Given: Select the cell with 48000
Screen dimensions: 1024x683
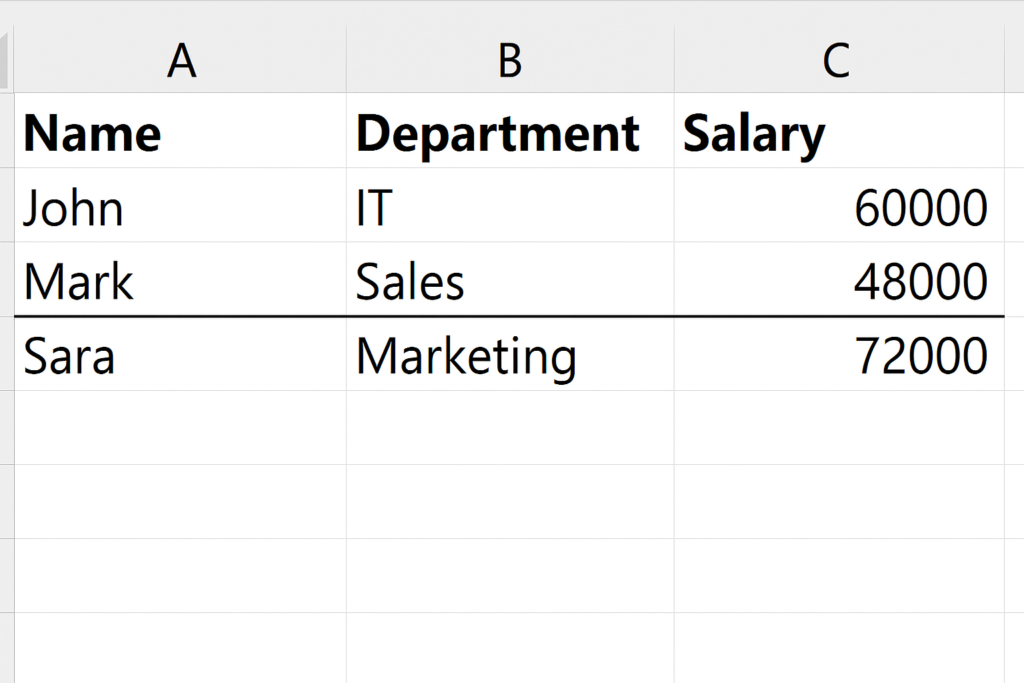Looking at the screenshot, I should [x=839, y=279].
